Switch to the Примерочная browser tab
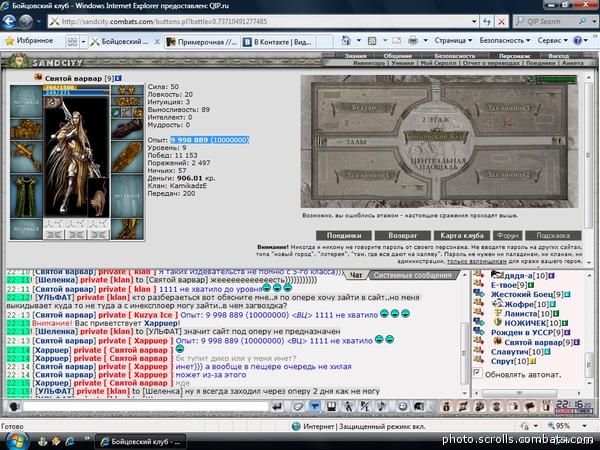 203,42
